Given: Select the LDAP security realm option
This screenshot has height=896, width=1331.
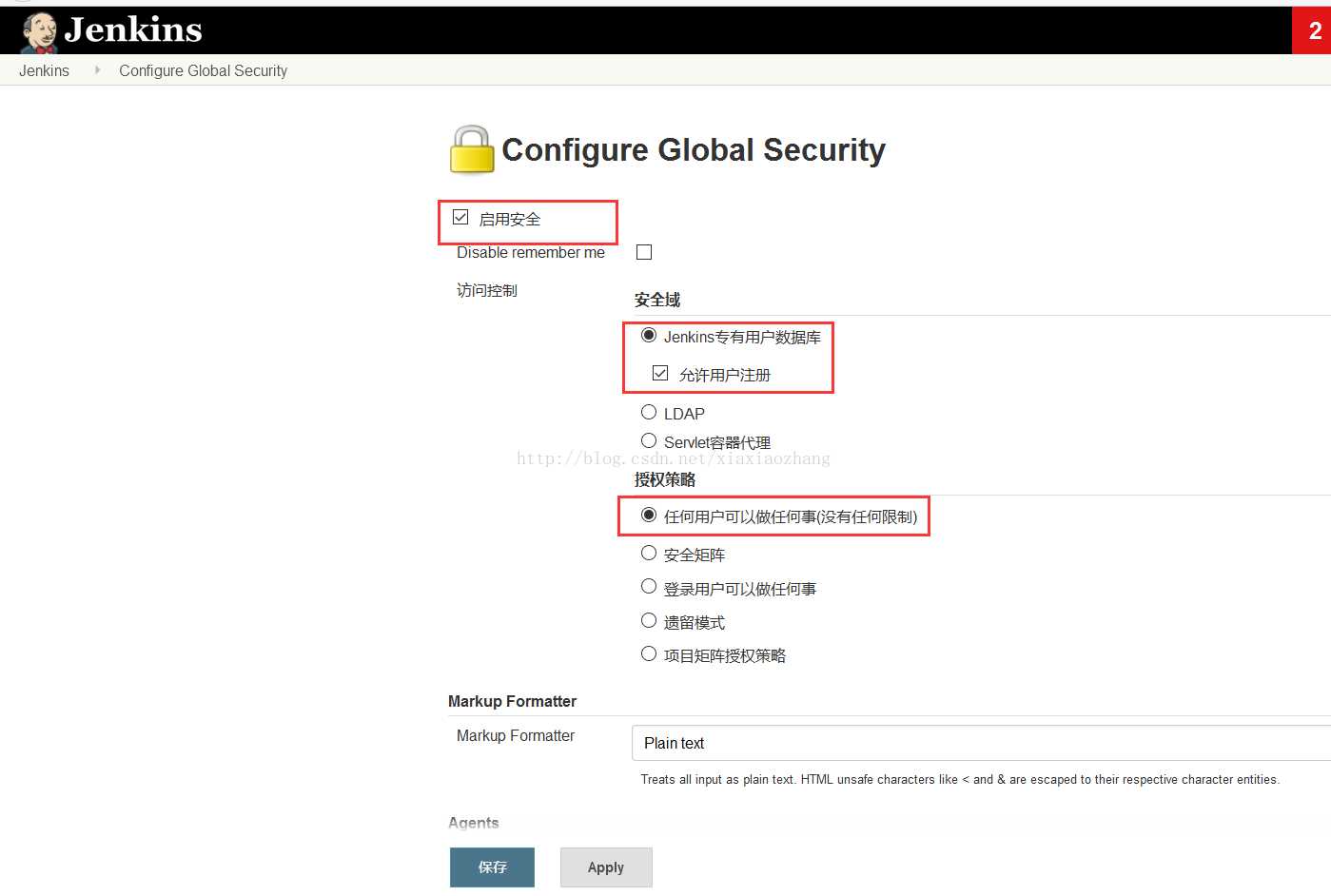Looking at the screenshot, I should coord(649,412).
